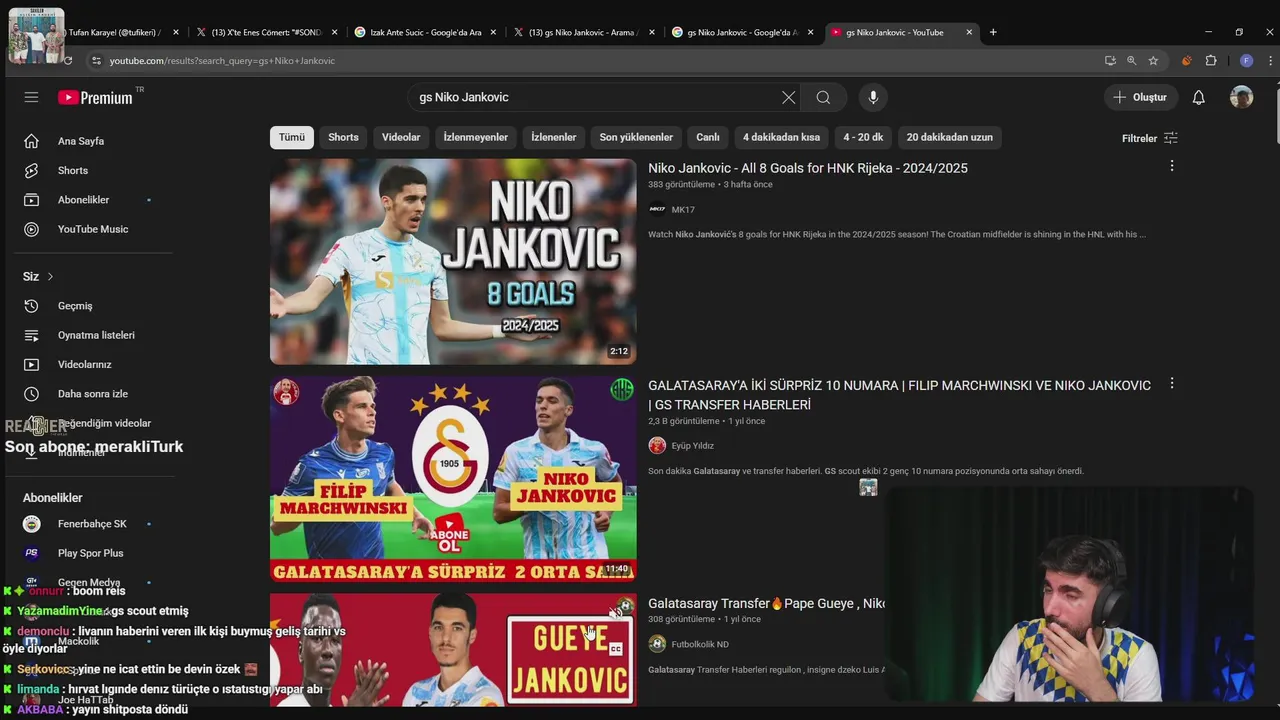This screenshot has height=720, width=1280.
Task: Bookmark this page with the star icon
Action: click(x=1153, y=61)
